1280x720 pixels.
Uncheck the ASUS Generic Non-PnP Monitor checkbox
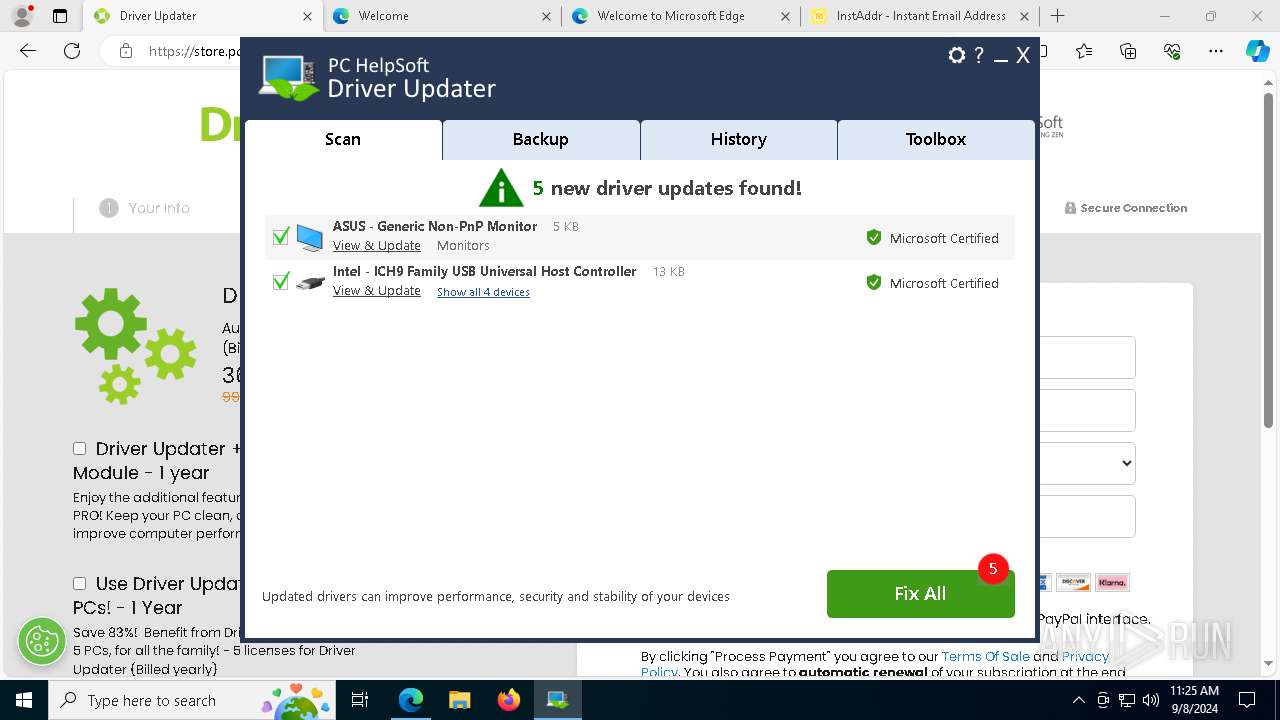[x=281, y=237]
